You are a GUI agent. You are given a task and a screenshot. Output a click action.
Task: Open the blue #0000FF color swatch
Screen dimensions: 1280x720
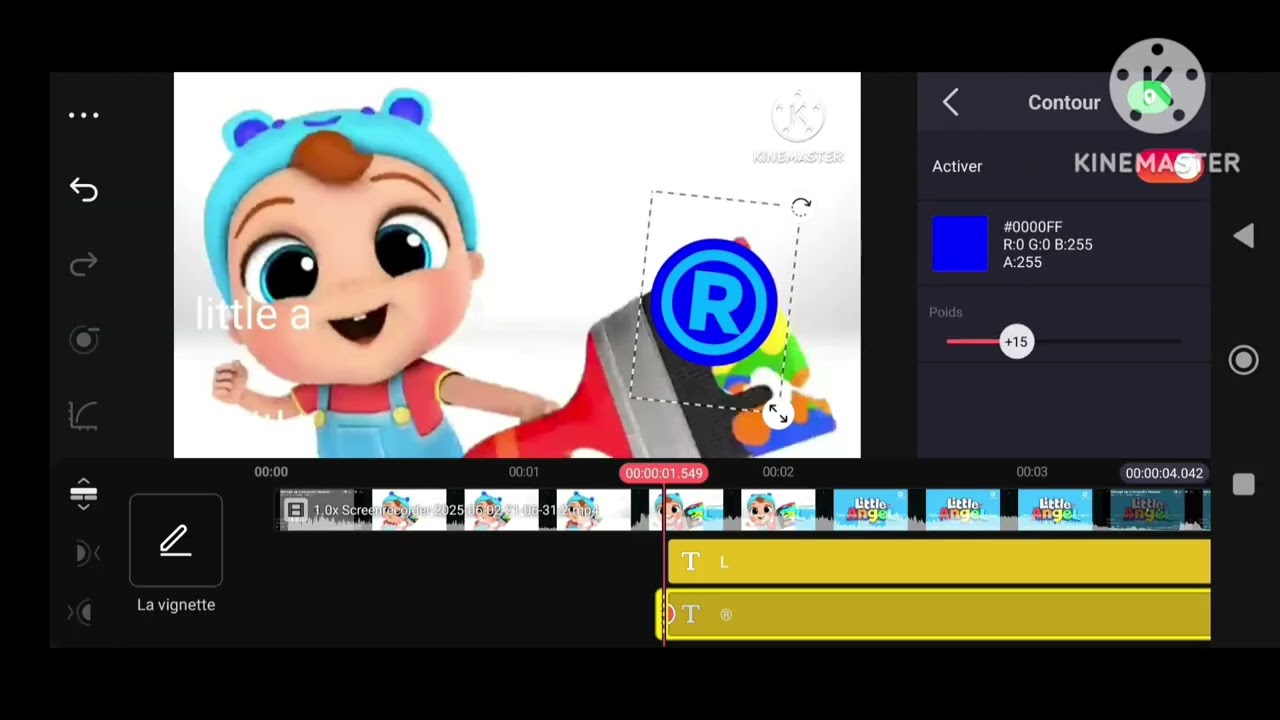click(960, 244)
